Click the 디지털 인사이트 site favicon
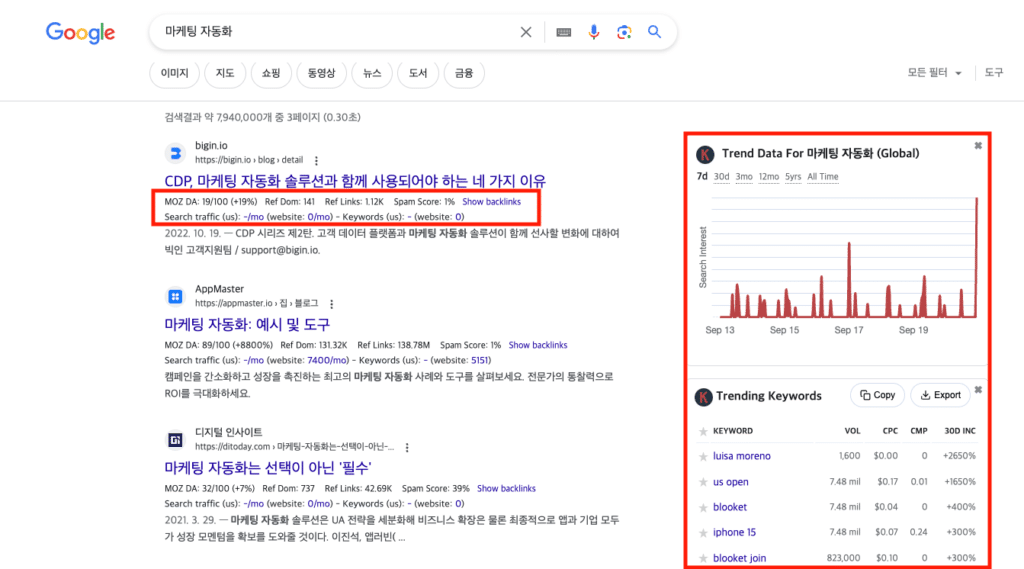Viewport: 1024px width, 569px height. click(x=175, y=440)
